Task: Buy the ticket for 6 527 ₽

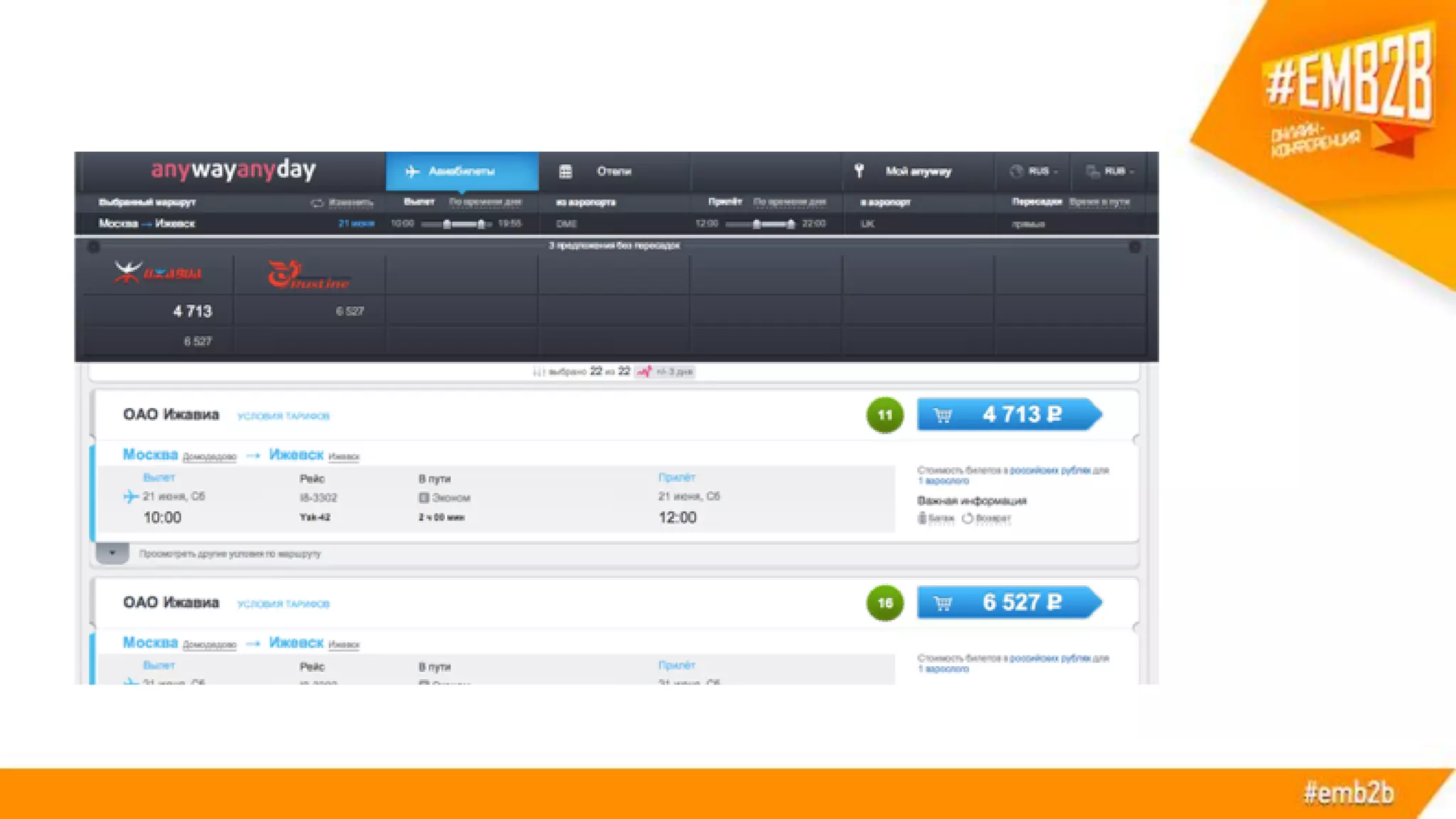Action: point(1008,603)
